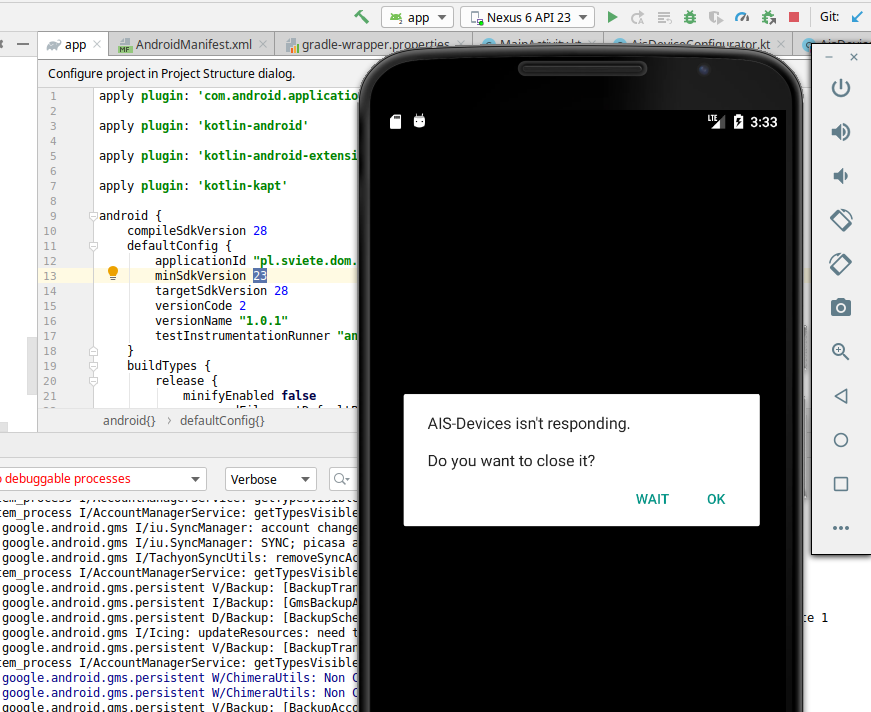The height and width of the screenshot is (712, 871).
Task: Collapse the android block fold marker
Action: pos(93,216)
